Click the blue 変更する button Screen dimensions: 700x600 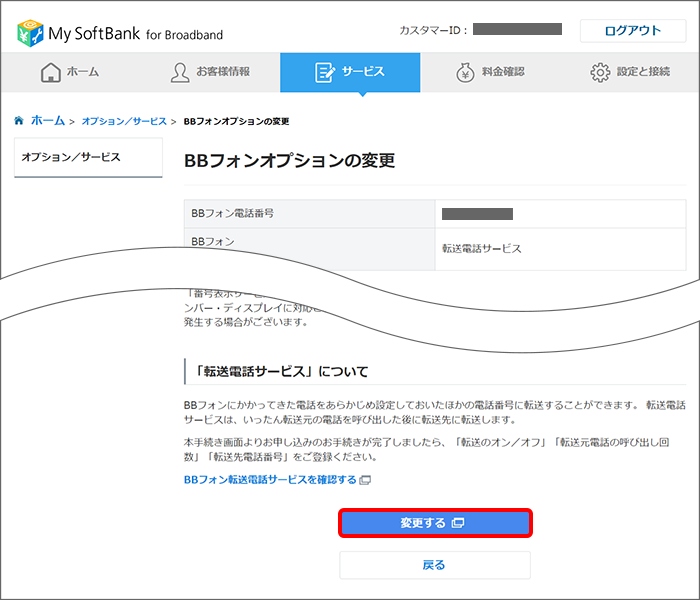tap(435, 523)
